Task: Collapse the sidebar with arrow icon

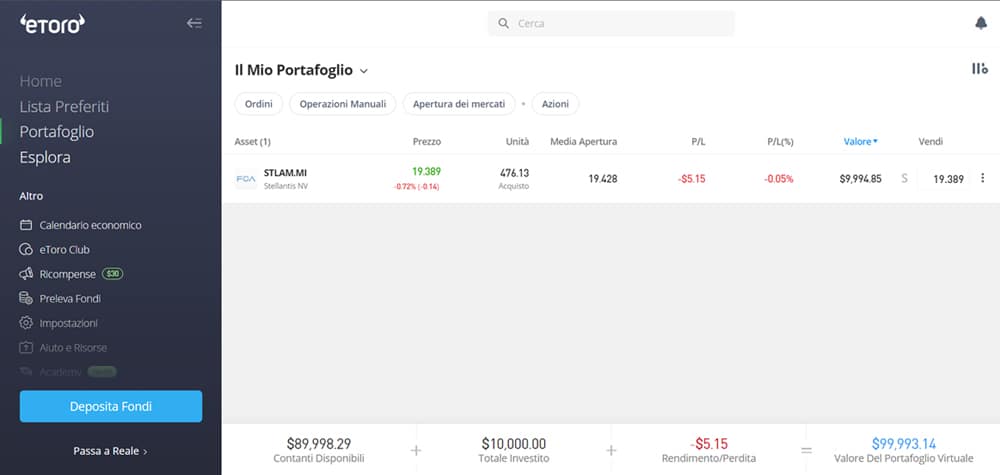Action: coord(194,24)
